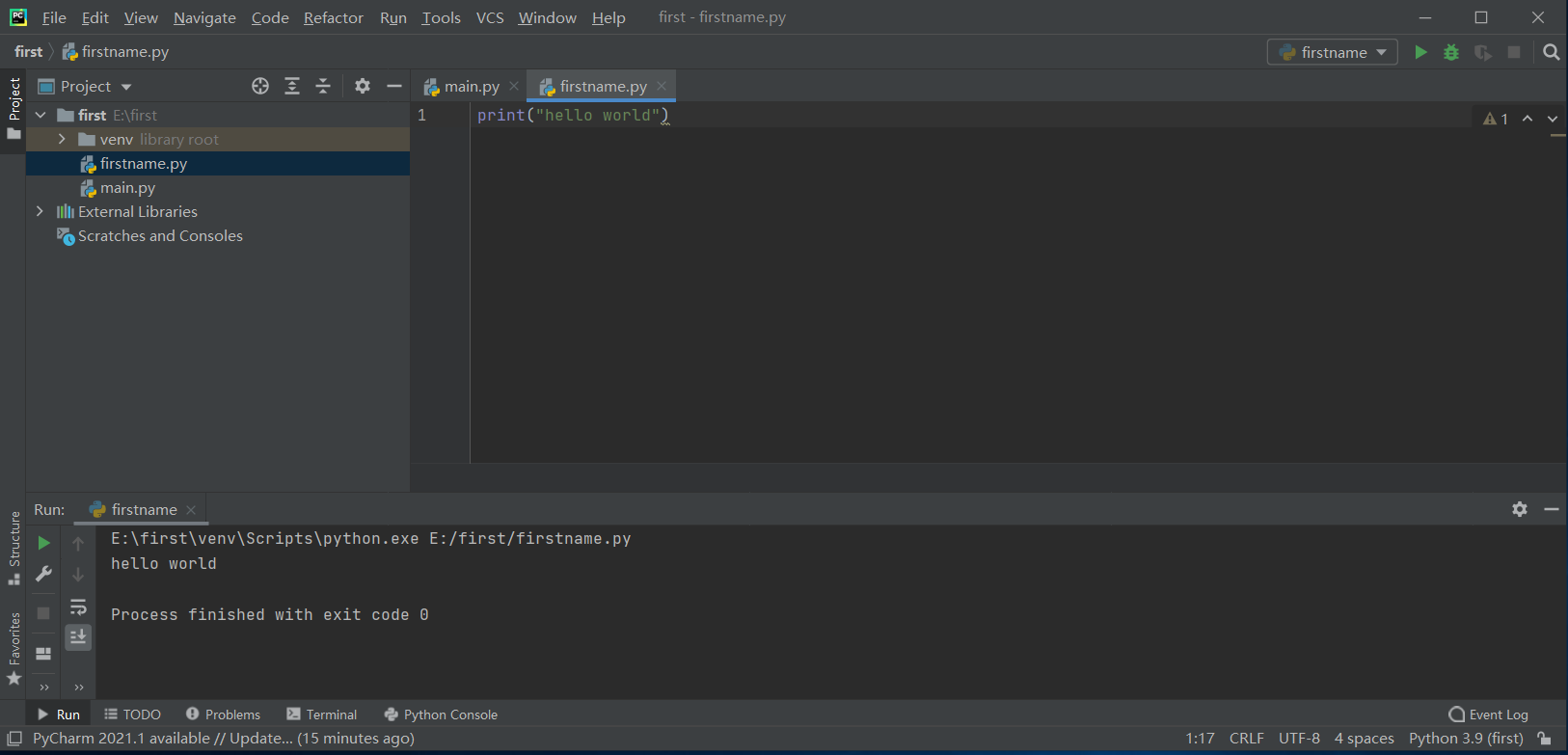1568x755 pixels.
Task: Hide the Run tool window
Action: coord(1551,509)
